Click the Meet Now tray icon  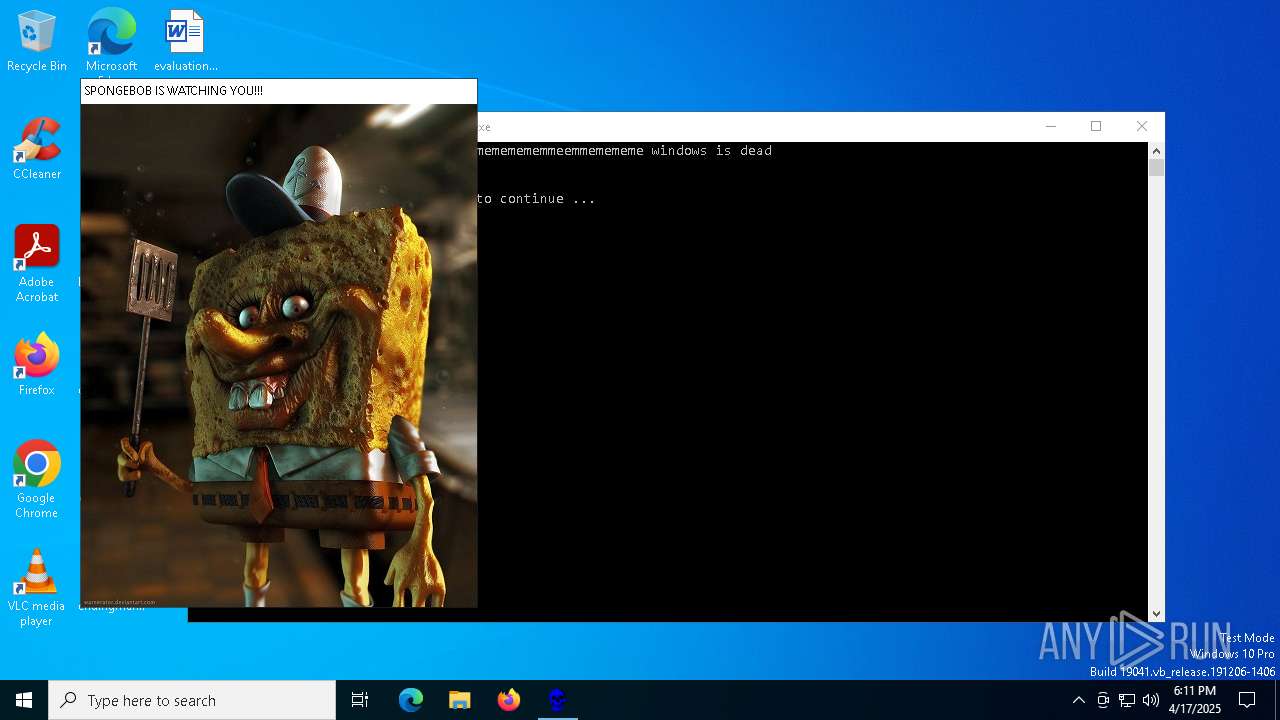coord(1103,700)
